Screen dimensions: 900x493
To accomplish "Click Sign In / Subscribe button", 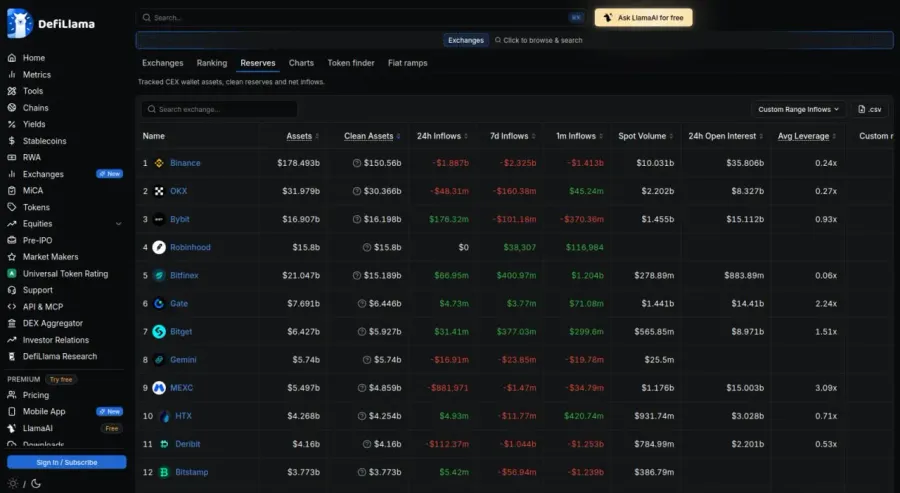I will click(x=67, y=462).
